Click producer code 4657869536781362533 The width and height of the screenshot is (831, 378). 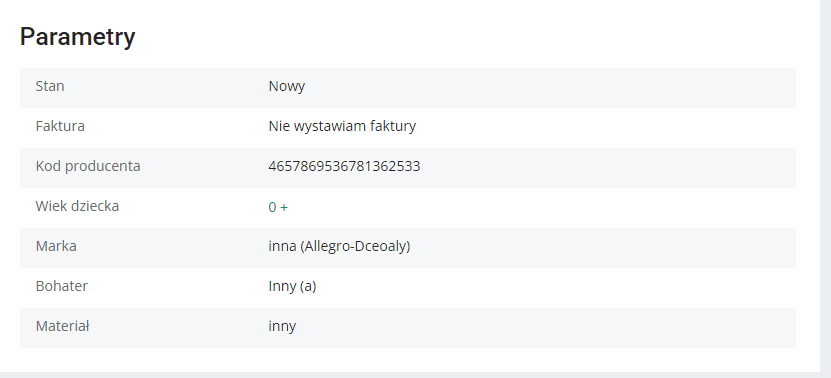tap(344, 166)
